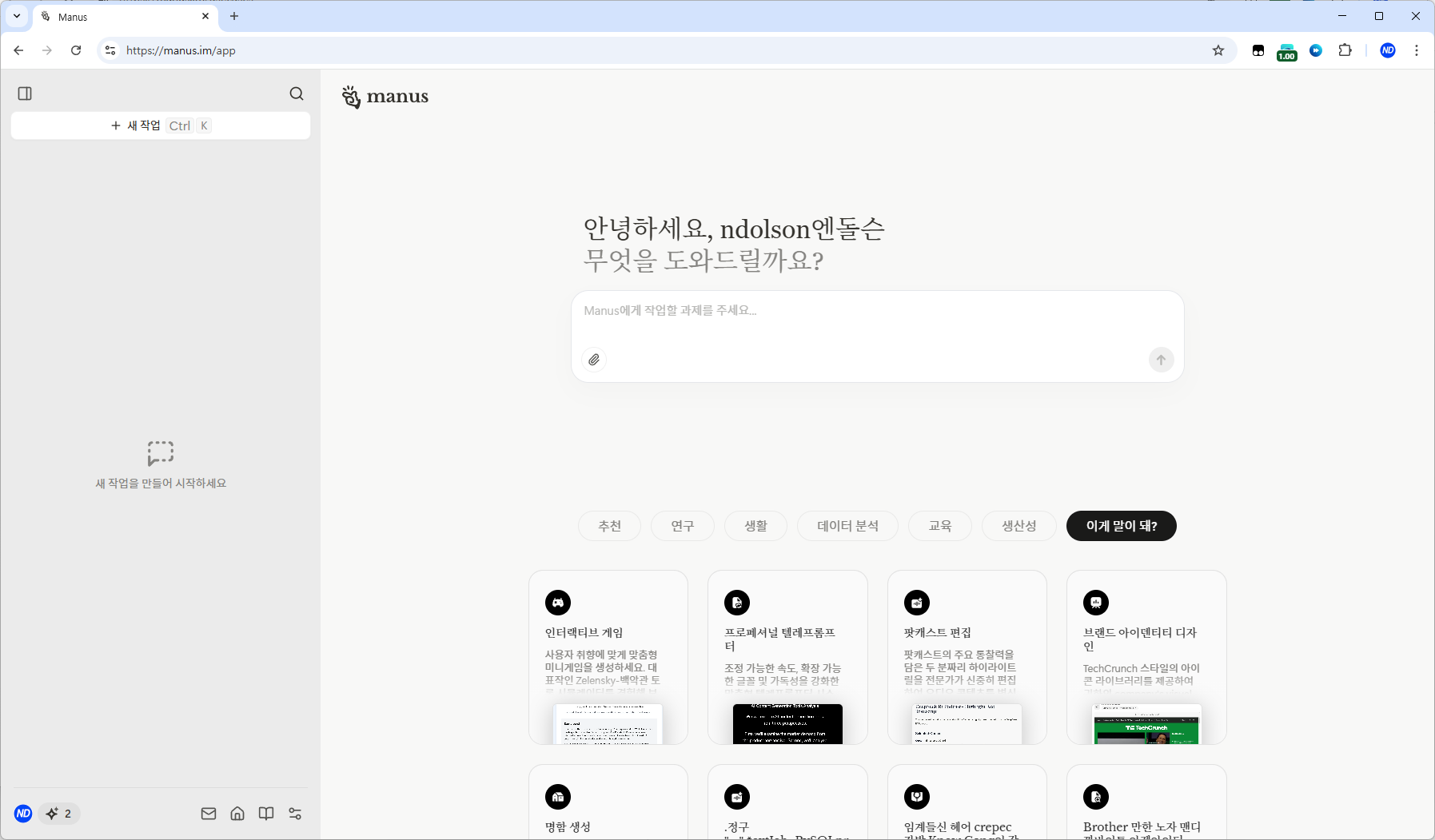Open the 프로페셔널 텔레프롬프터 card thumbnail
The image size is (1435, 840).
(x=787, y=724)
